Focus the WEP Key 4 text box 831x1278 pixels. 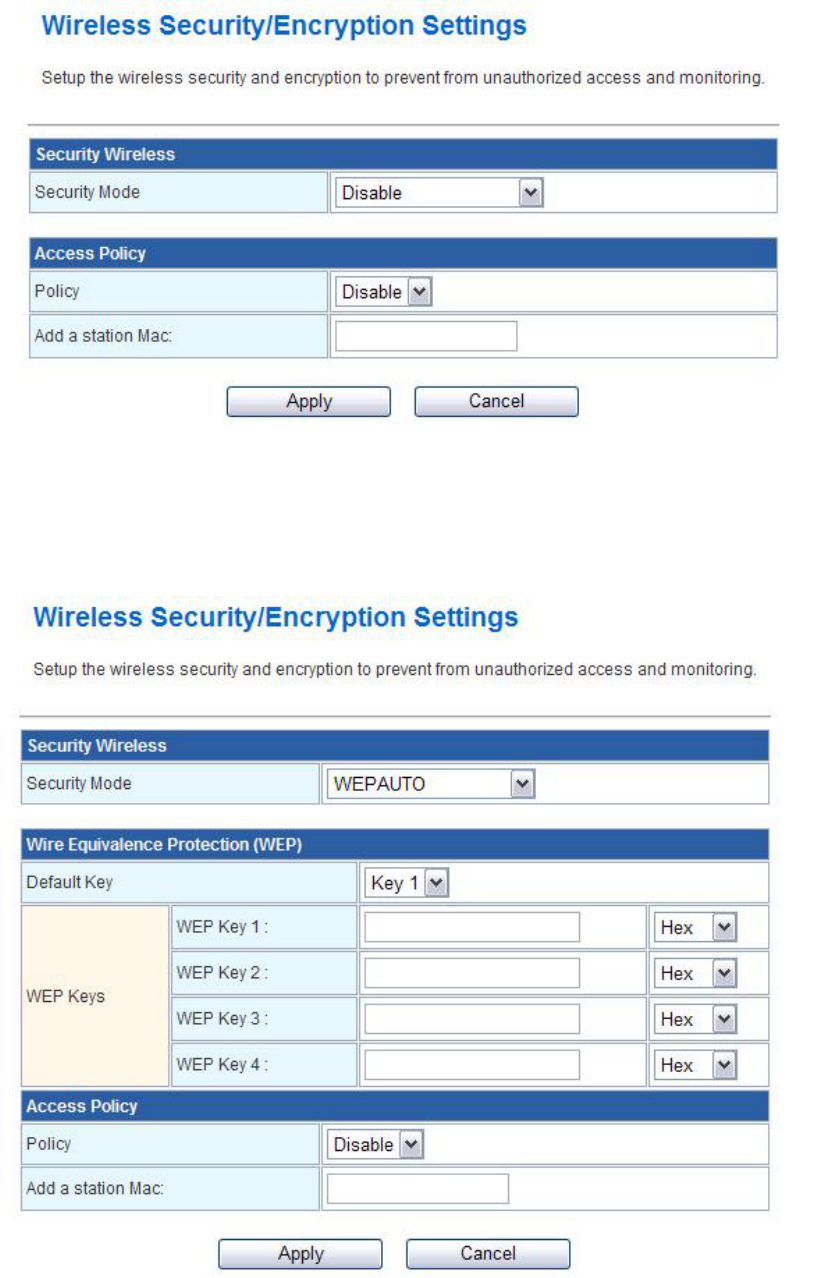point(471,1065)
